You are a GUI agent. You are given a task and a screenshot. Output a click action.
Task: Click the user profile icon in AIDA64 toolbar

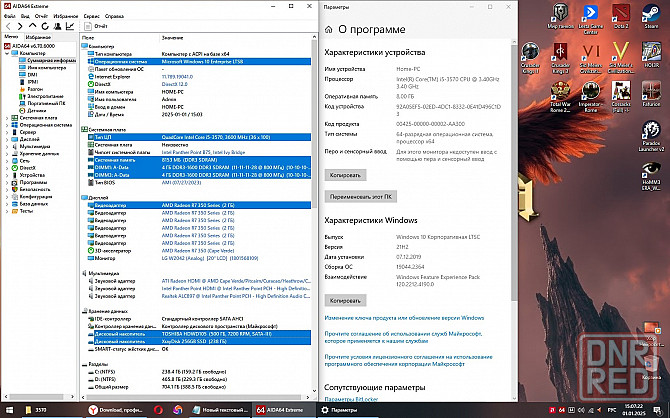[x=57, y=26]
